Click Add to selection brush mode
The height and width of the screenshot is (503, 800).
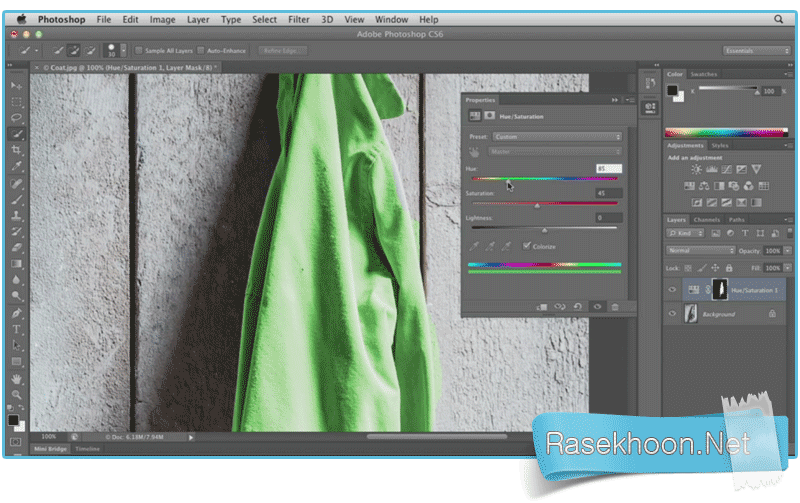click(73, 50)
